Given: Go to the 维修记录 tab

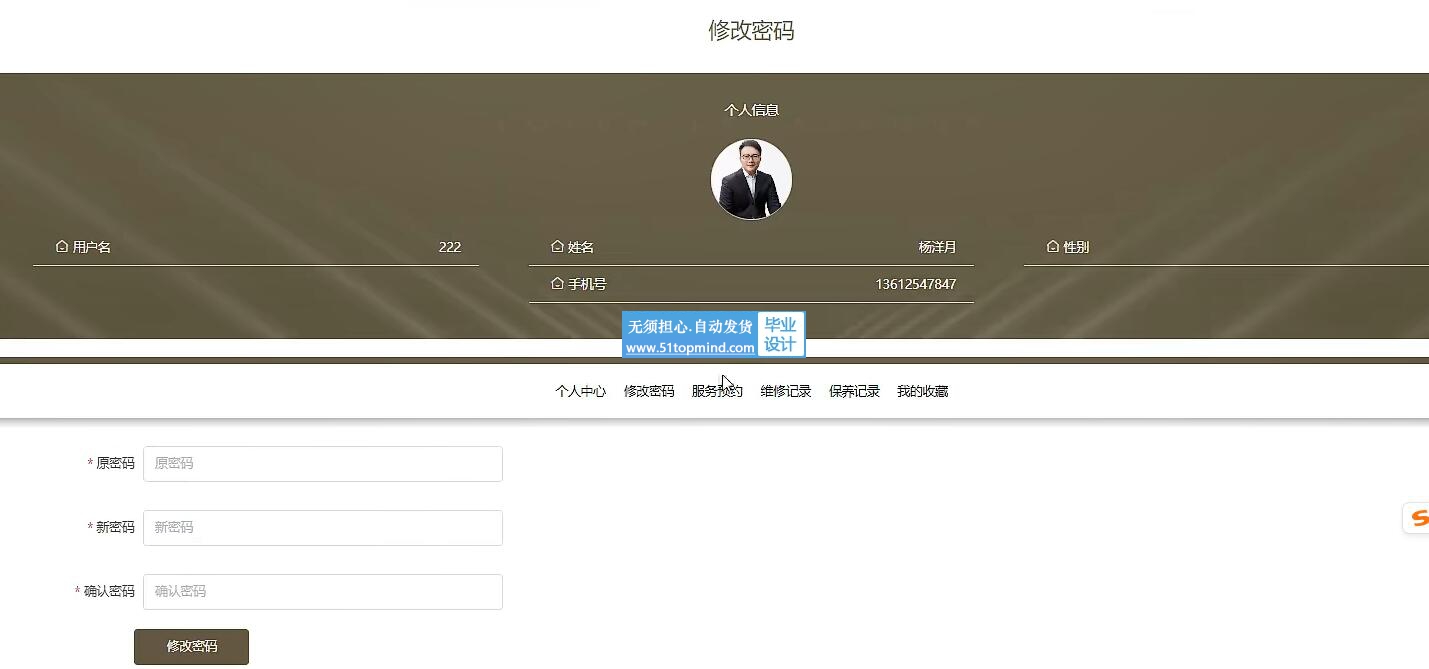Looking at the screenshot, I should tap(786, 392).
